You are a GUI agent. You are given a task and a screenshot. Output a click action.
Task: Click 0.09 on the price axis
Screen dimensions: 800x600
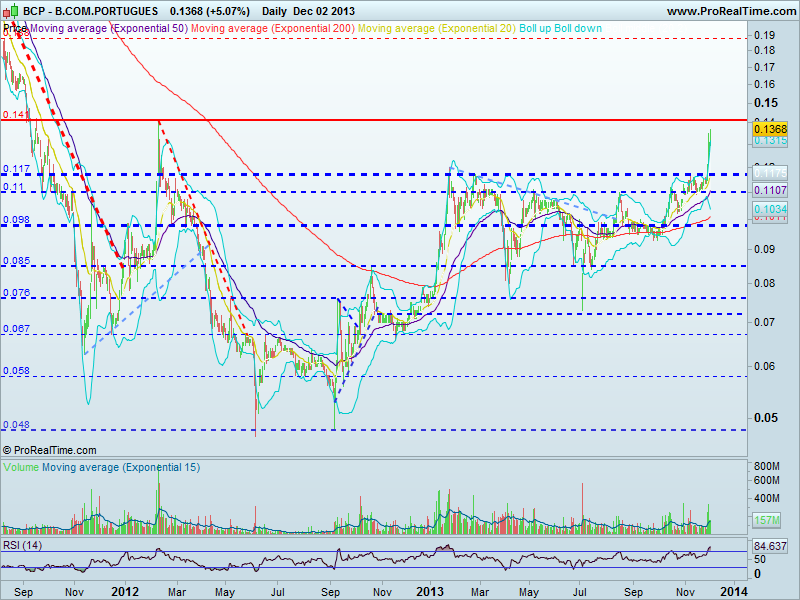[x=764, y=249]
